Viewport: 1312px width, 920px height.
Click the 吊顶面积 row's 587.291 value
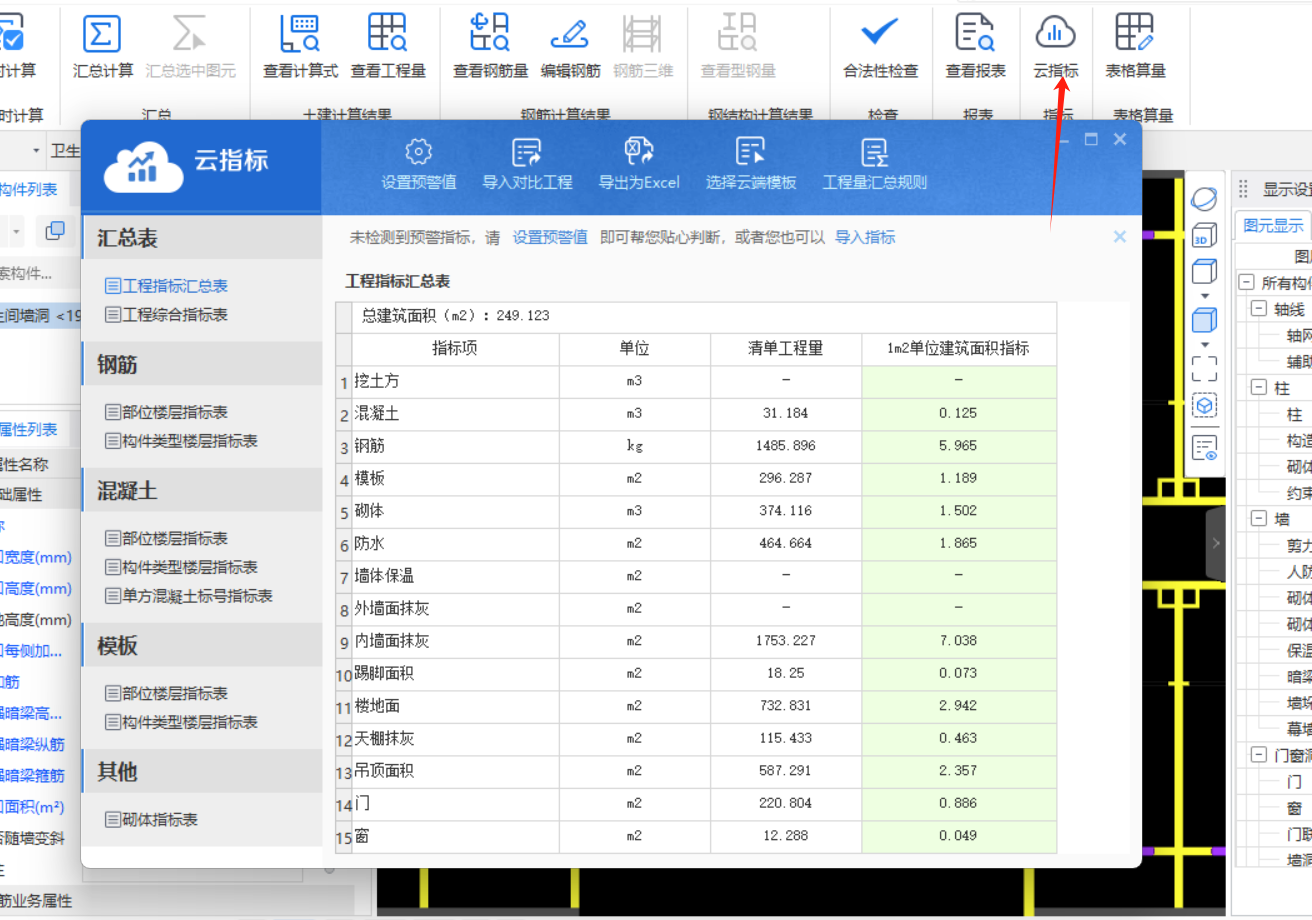pos(786,771)
